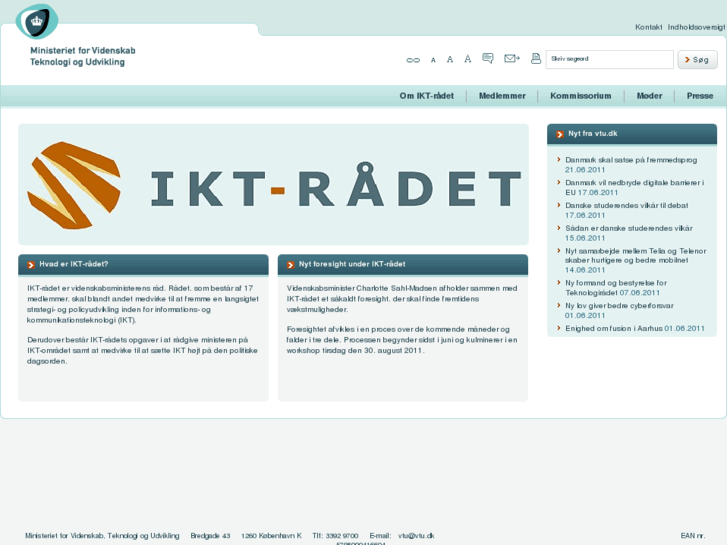
Task: Click the ministry crown logo
Action: 37,21
